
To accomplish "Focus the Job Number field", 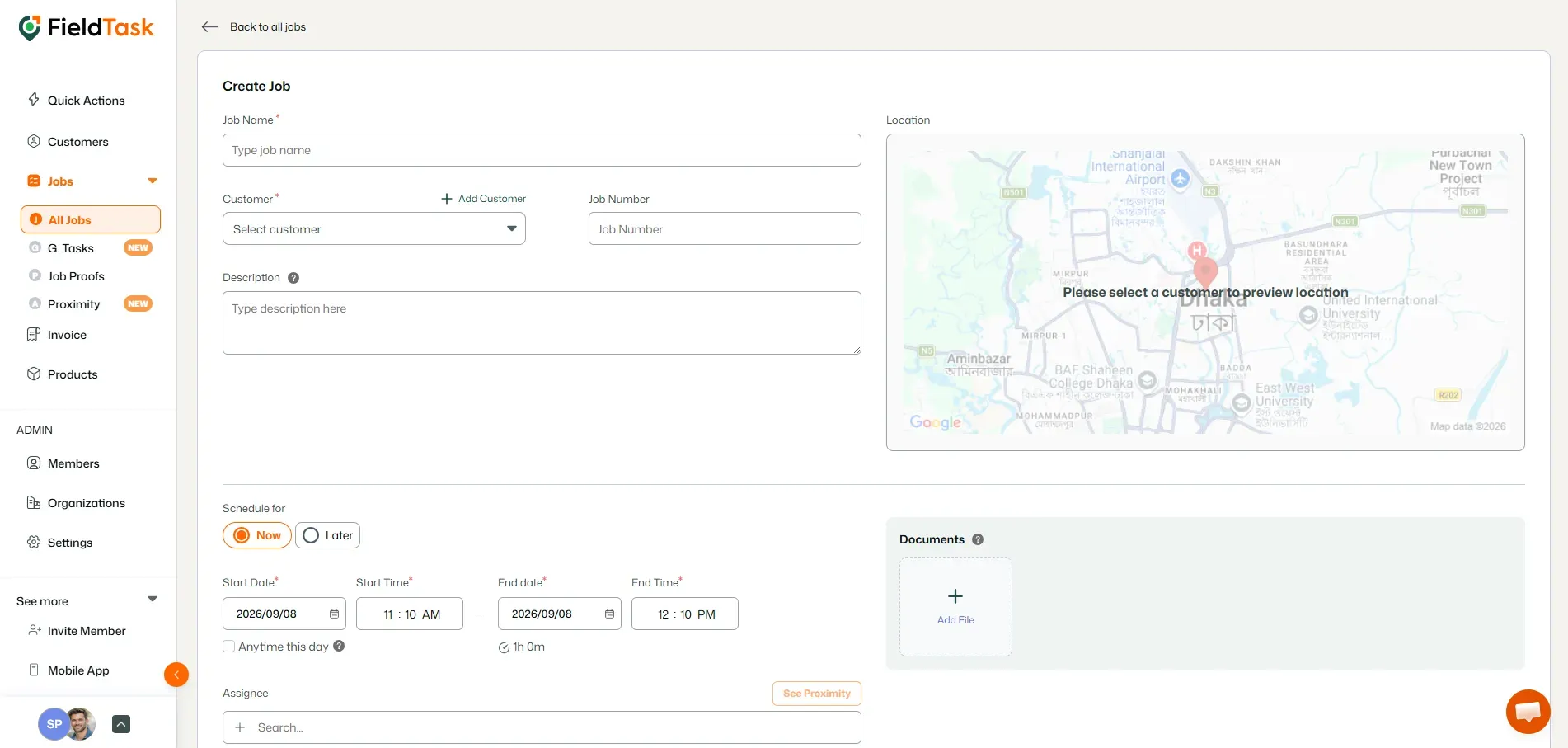I will click(x=725, y=229).
